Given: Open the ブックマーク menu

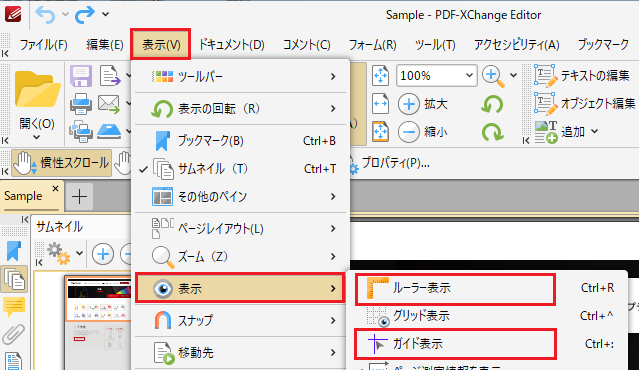Looking at the screenshot, I should point(603,44).
